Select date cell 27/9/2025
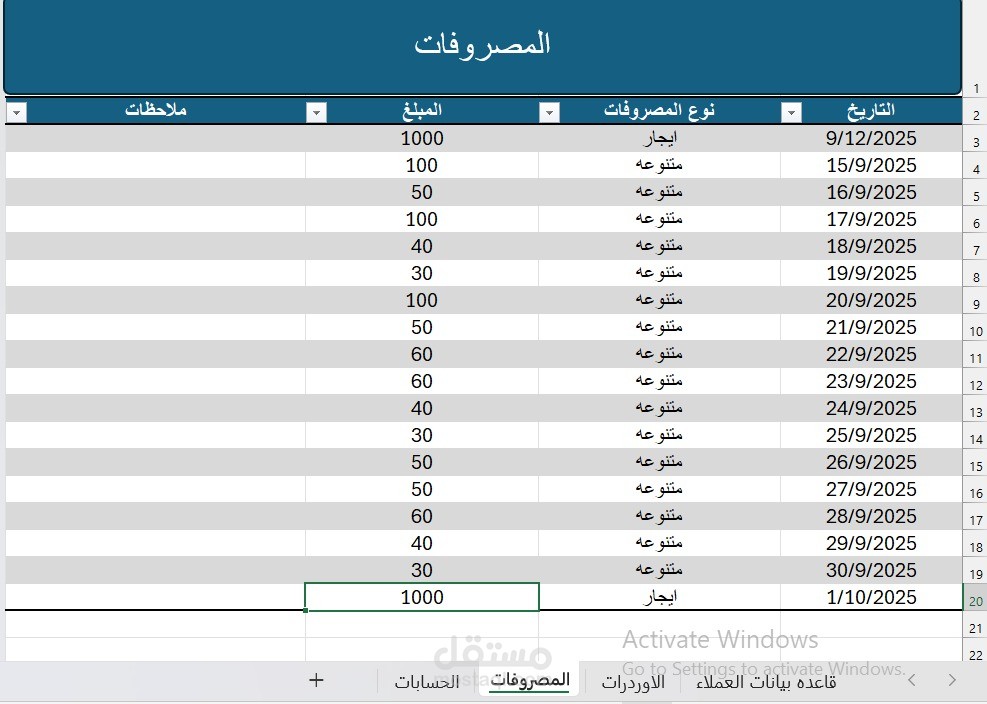The height and width of the screenshot is (704, 987). 871,489
